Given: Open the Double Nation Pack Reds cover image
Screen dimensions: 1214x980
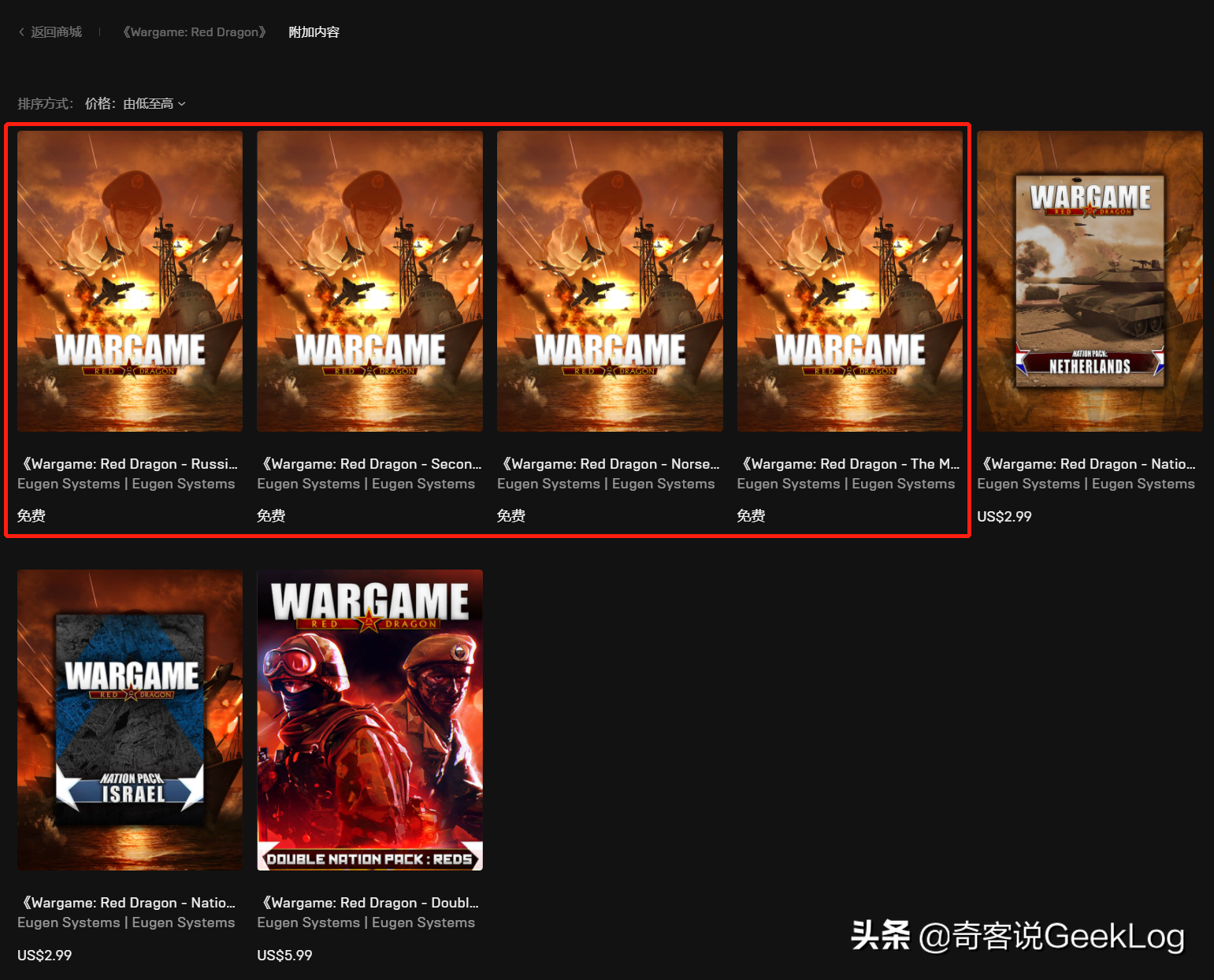Looking at the screenshot, I should tap(369, 720).
